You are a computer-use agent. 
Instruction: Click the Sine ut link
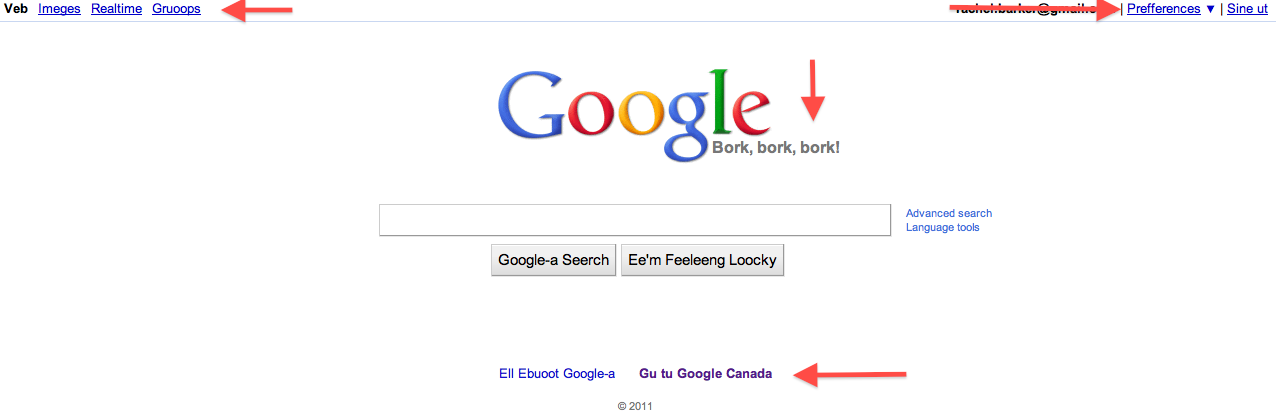point(1247,9)
